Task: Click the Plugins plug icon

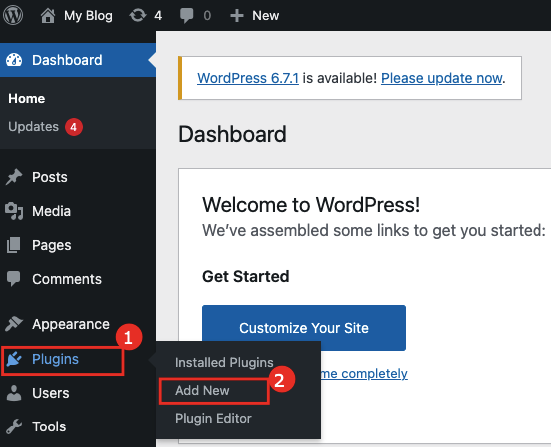Action: pos(14,359)
